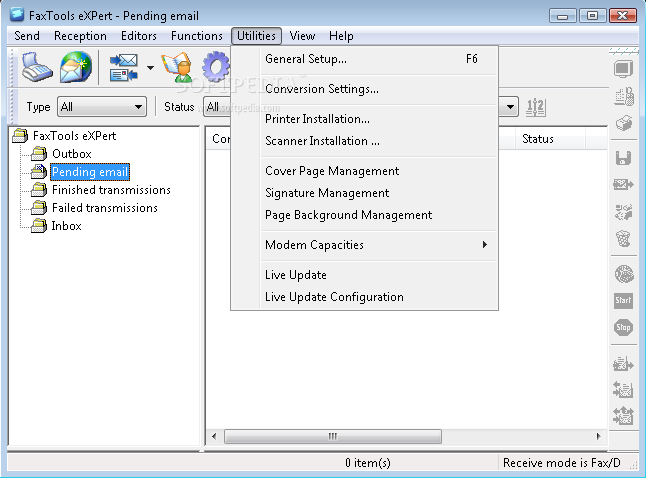Open the Send menu
Image resolution: width=646 pixels, height=478 pixels.
coord(27,36)
